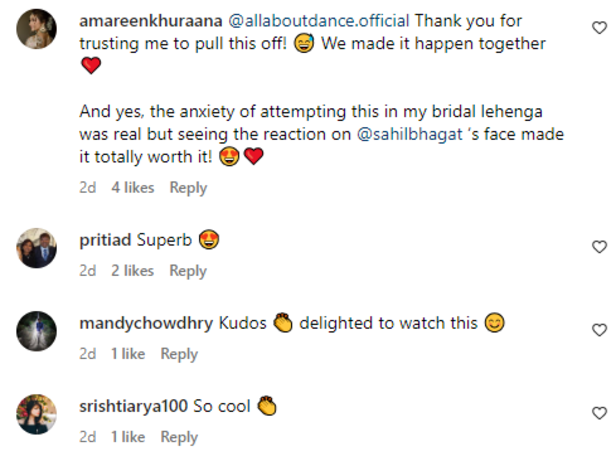View the 4 likes on amareenkhuraana's comment
The width and height of the screenshot is (616, 461).
click(x=132, y=188)
